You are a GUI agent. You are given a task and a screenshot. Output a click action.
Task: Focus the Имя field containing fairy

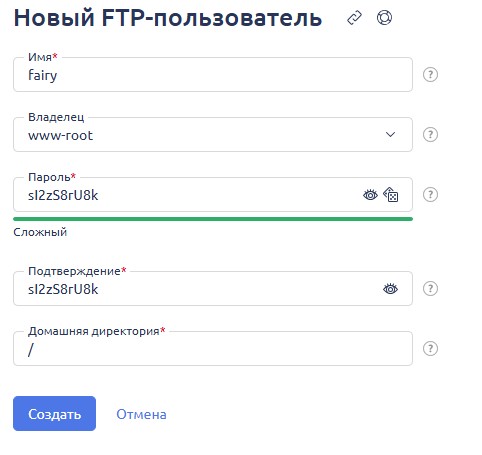(x=213, y=74)
